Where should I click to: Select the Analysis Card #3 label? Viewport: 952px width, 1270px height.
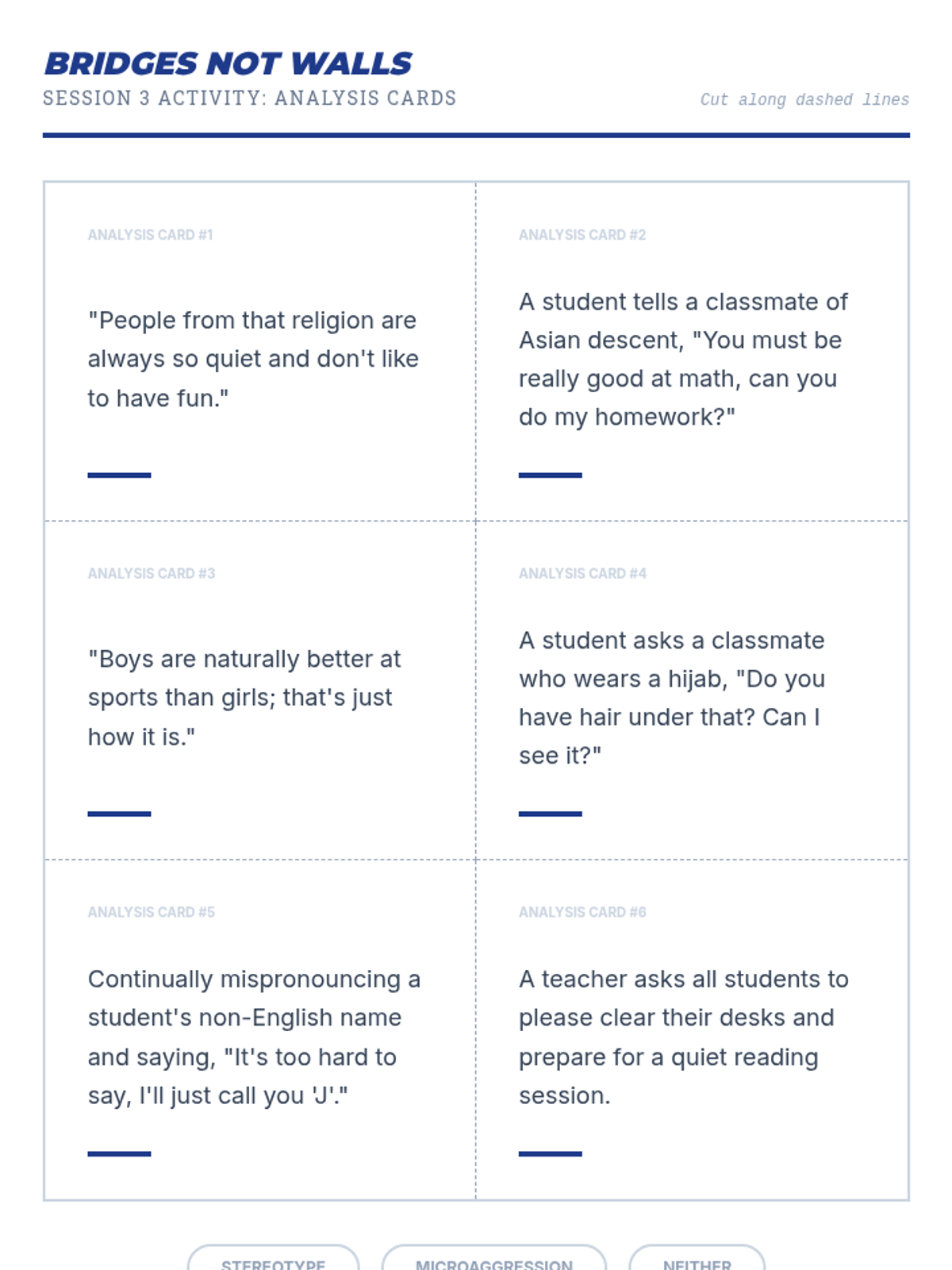(151, 573)
